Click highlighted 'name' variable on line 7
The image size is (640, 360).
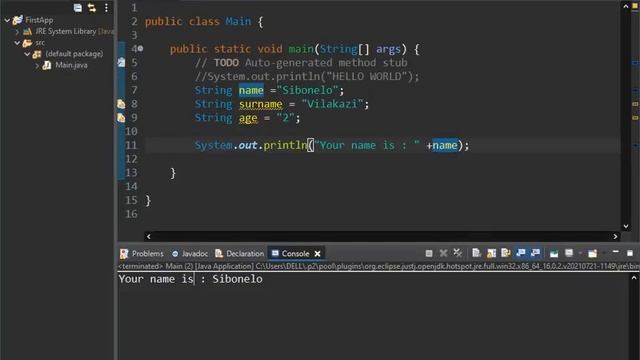click(251, 90)
